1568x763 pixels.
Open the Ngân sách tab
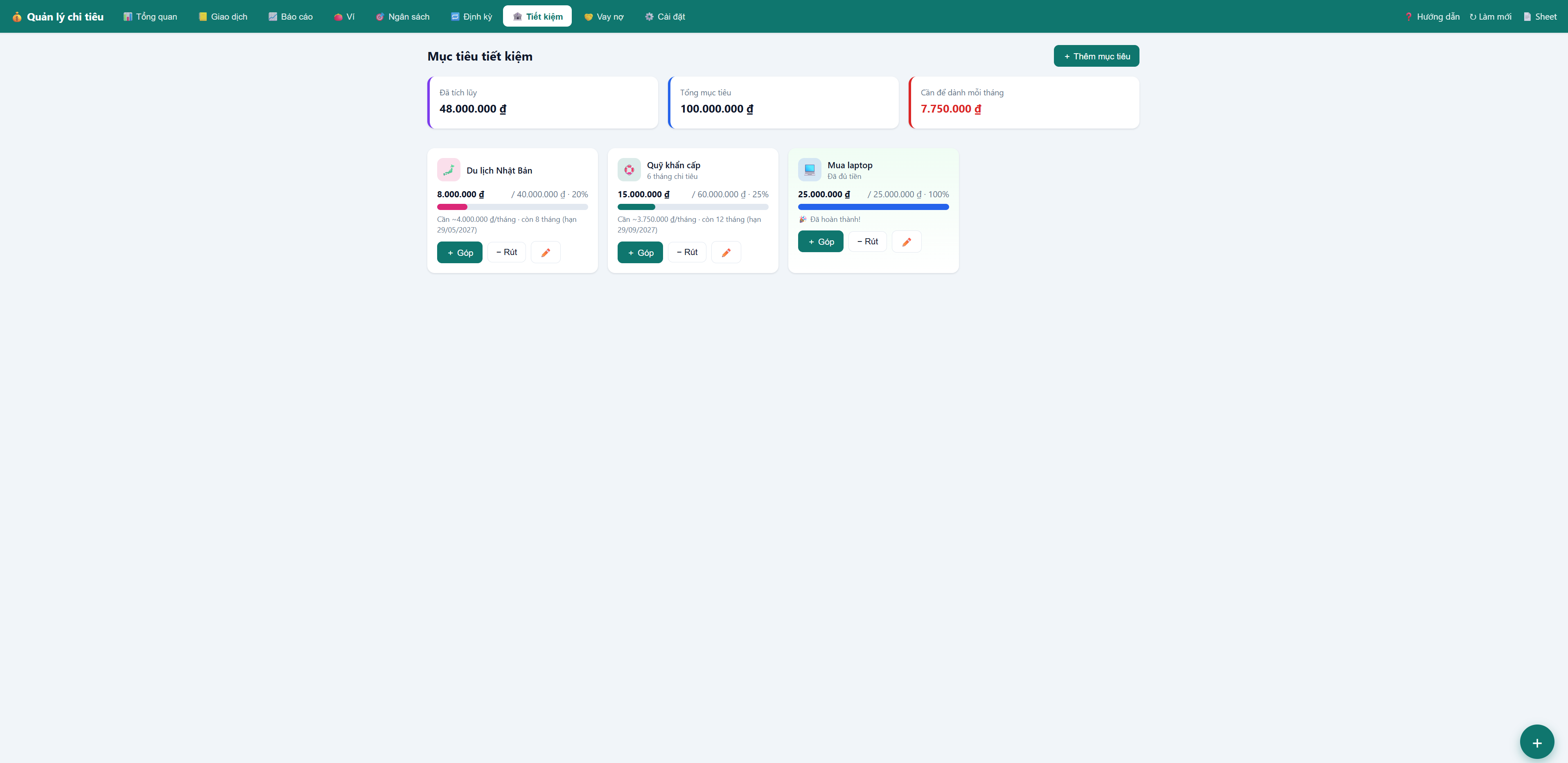pyautogui.click(x=403, y=16)
